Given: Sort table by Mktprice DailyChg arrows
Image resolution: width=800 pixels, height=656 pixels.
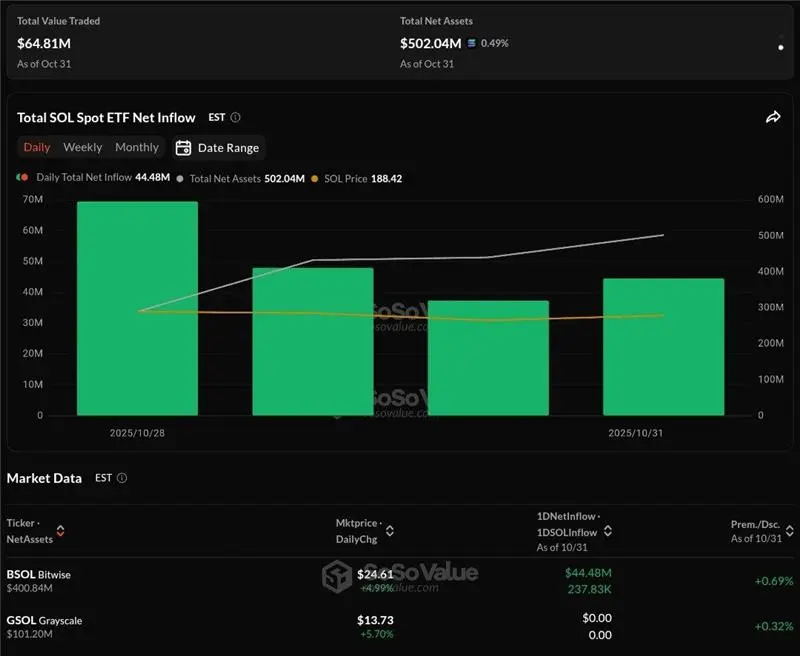Looking at the screenshot, I should pos(389,531).
